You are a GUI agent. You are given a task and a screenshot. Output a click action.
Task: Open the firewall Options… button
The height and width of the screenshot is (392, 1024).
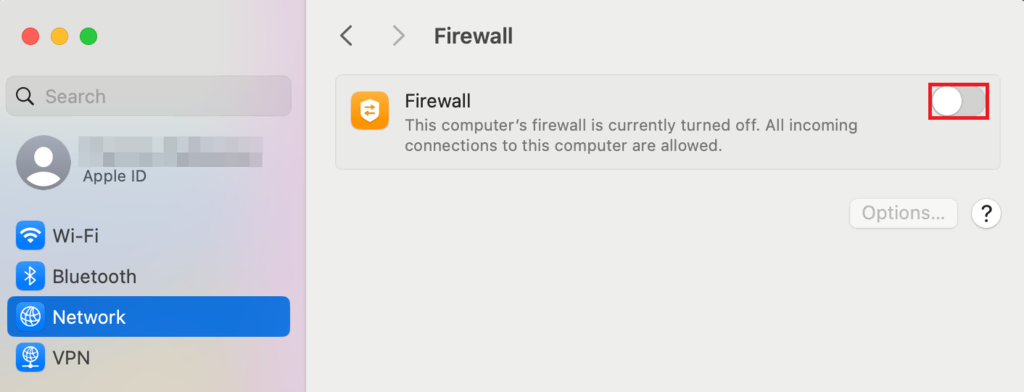pyautogui.click(x=903, y=213)
